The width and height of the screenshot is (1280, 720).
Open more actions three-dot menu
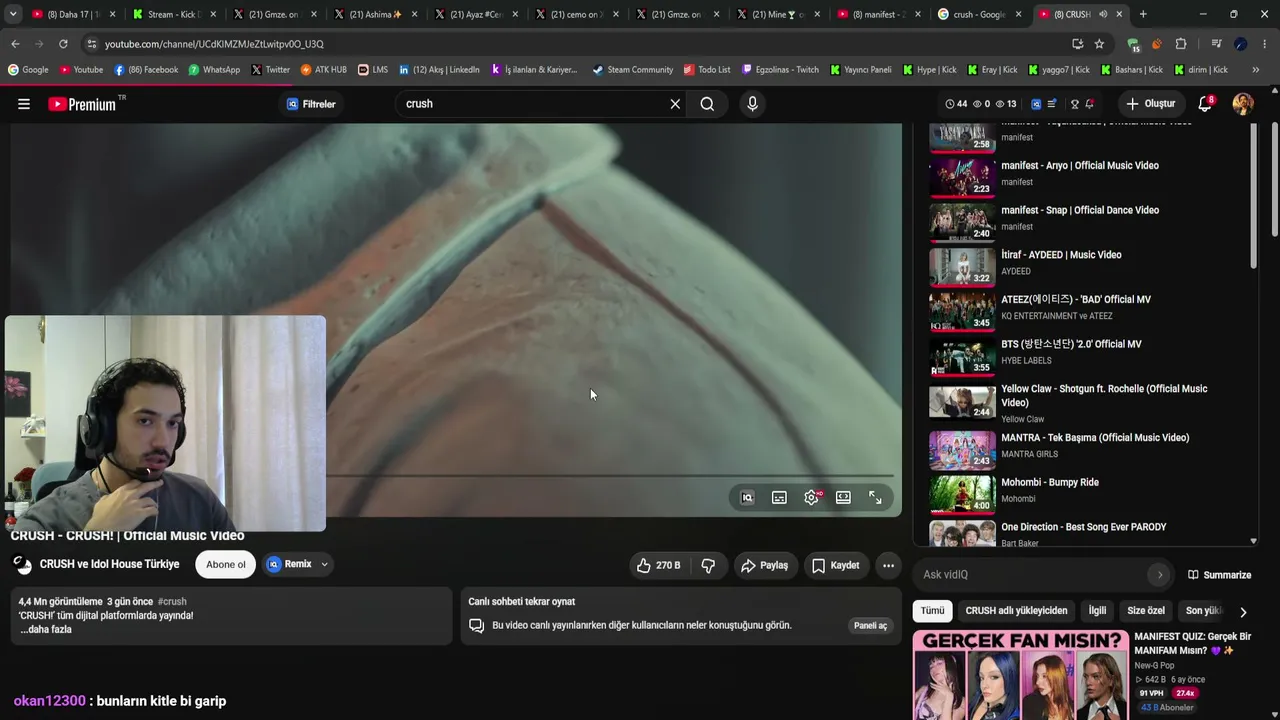tap(888, 565)
